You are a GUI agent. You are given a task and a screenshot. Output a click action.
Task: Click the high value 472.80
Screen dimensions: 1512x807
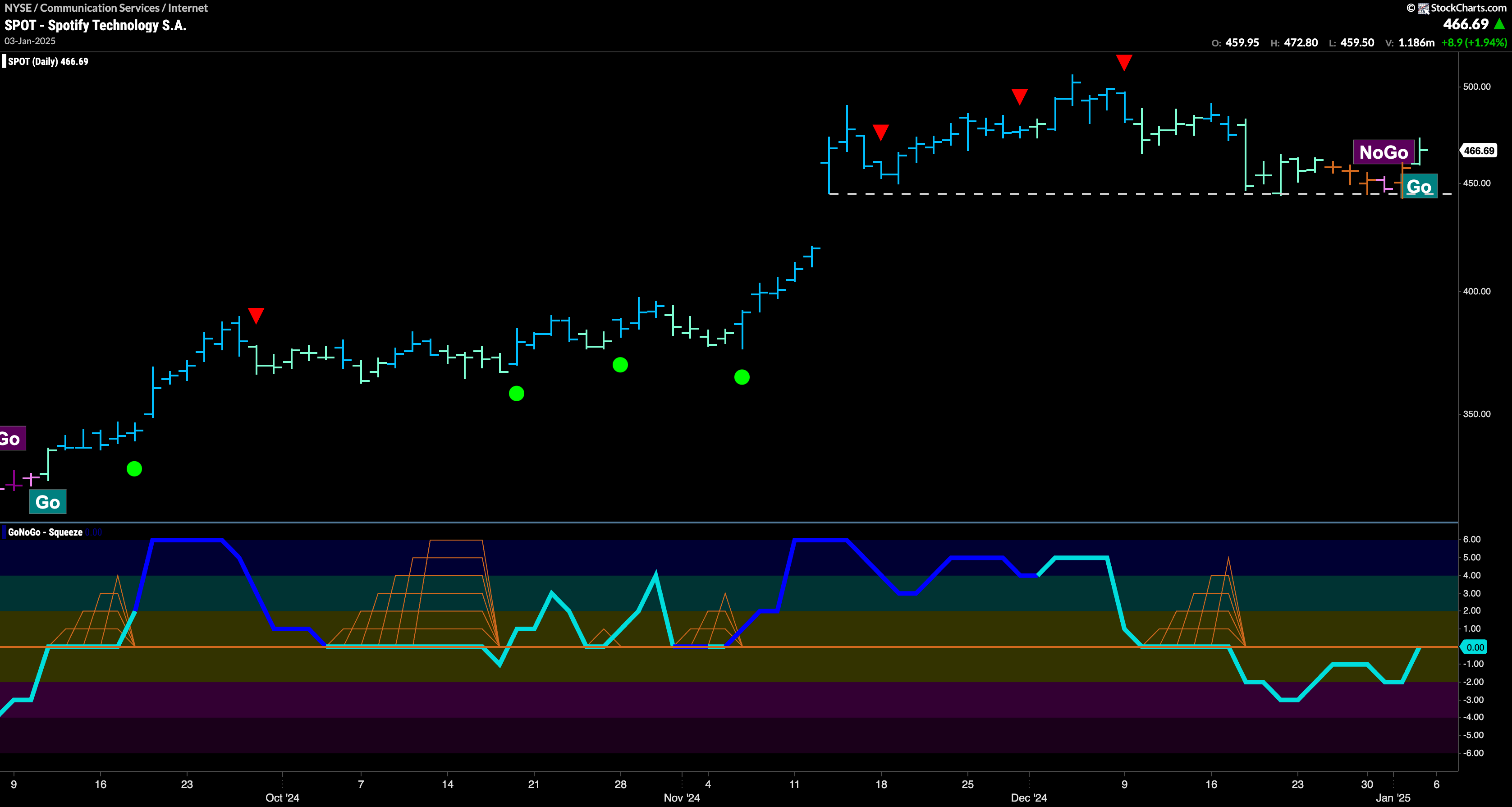(x=1301, y=43)
